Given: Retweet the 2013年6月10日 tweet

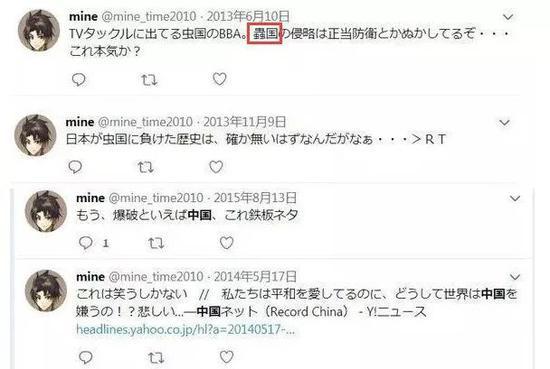Looking at the screenshot, I should pyautogui.click(x=149, y=80).
